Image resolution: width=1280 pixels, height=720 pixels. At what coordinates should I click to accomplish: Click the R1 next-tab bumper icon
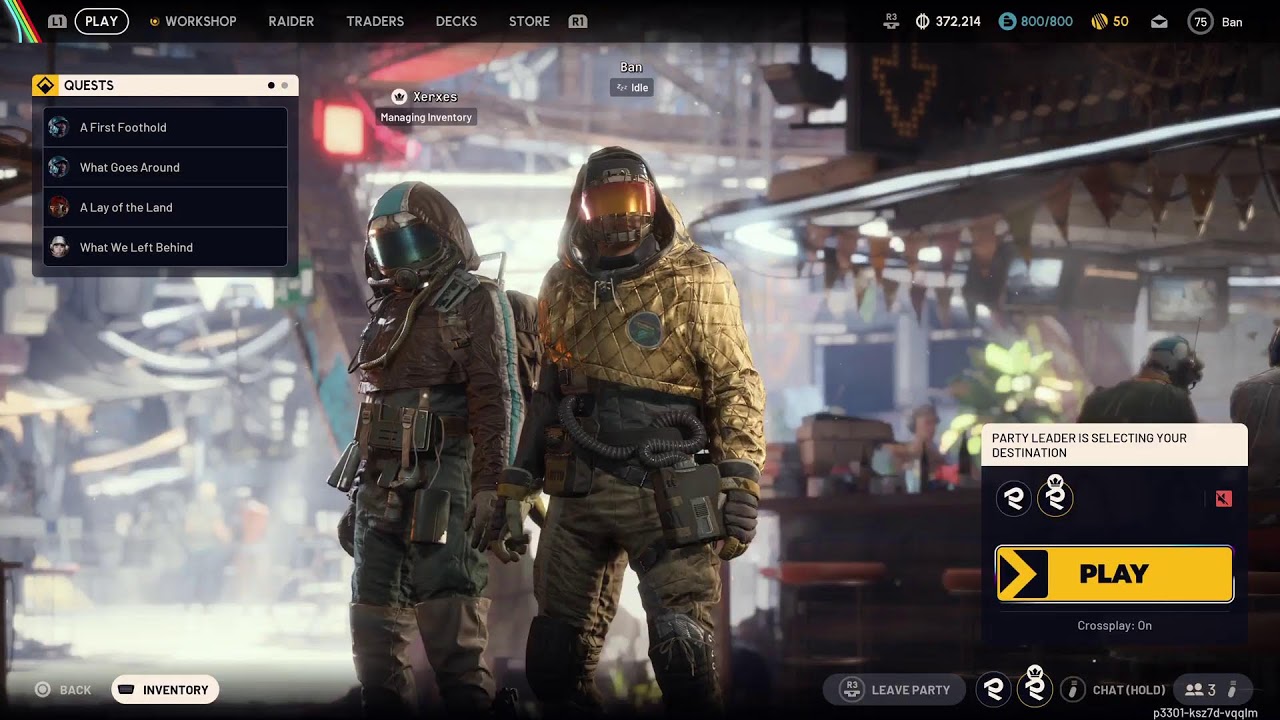click(577, 21)
